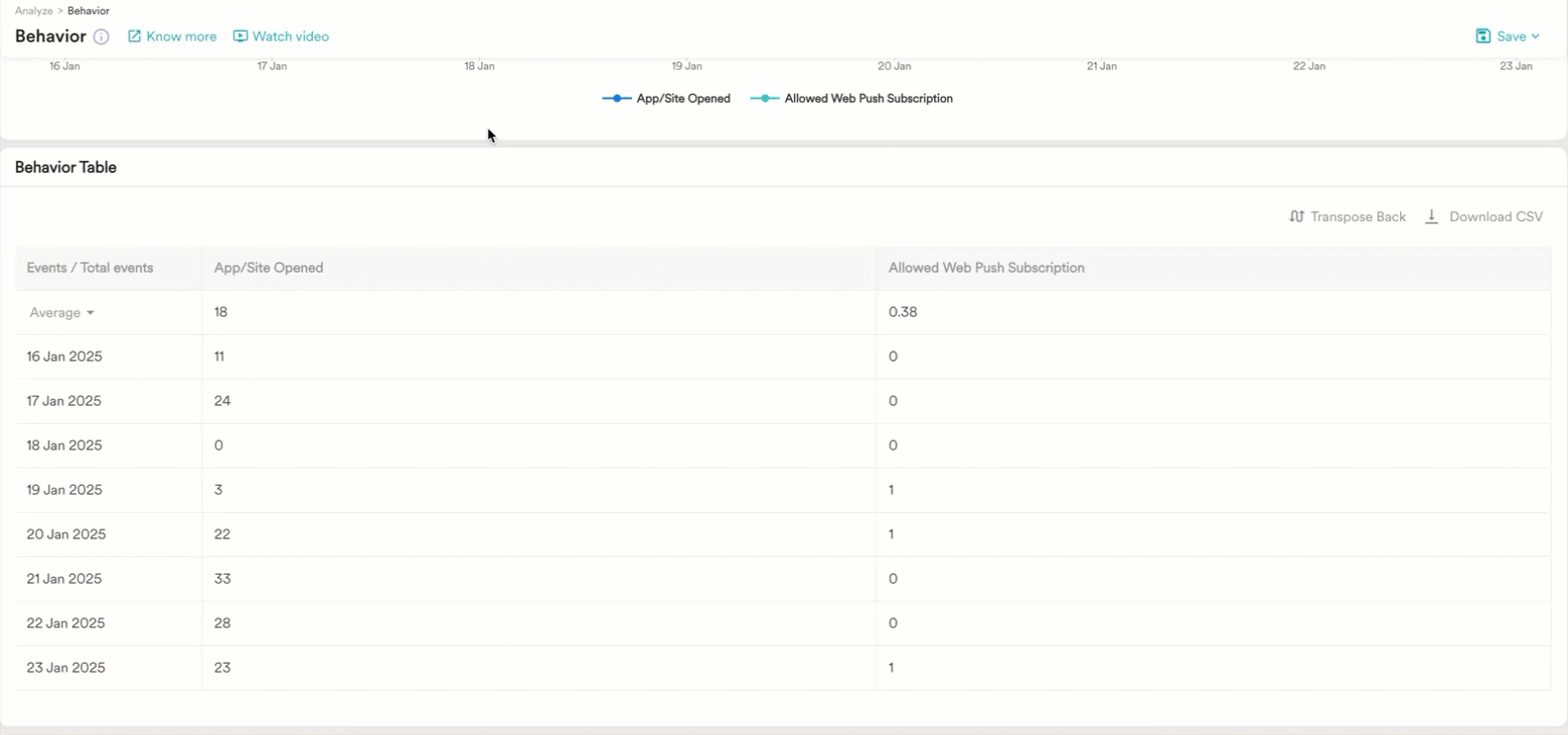Select Behavior in the breadcrumb
This screenshot has height=735, width=1568.
coord(88,11)
